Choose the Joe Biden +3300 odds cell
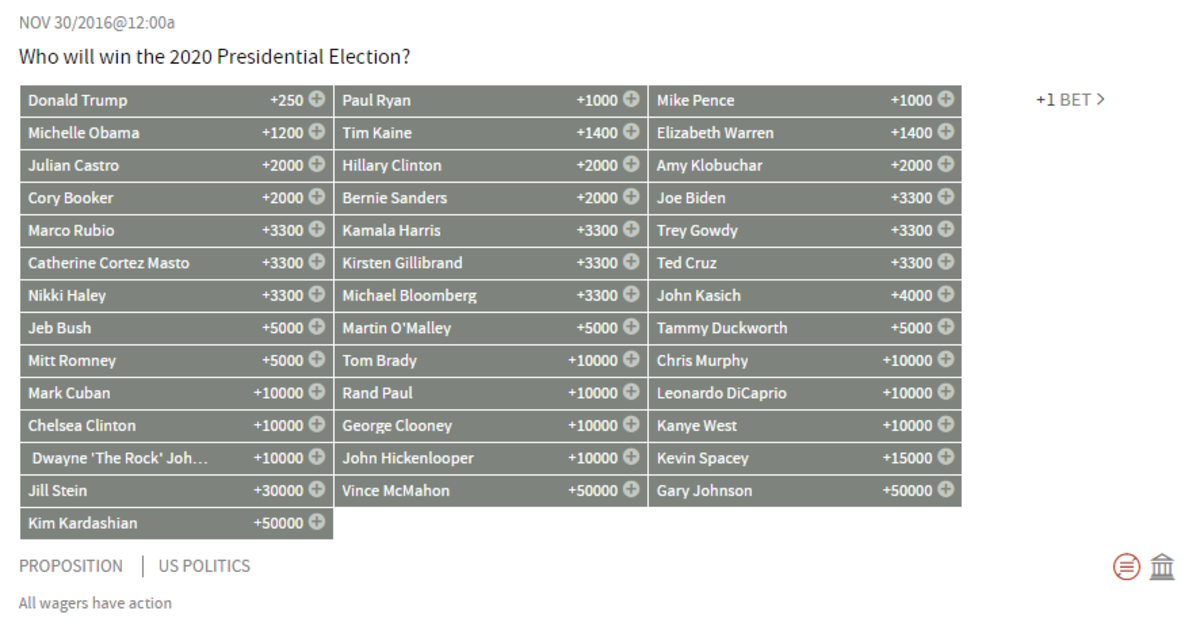1200x622 pixels. 805,198
